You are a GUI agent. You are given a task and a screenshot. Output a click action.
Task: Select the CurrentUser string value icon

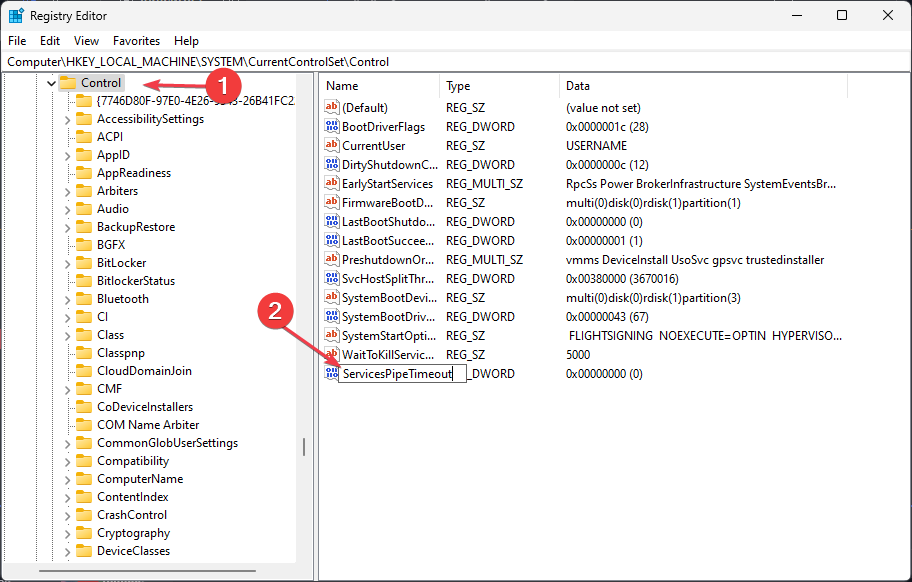pyautogui.click(x=332, y=146)
